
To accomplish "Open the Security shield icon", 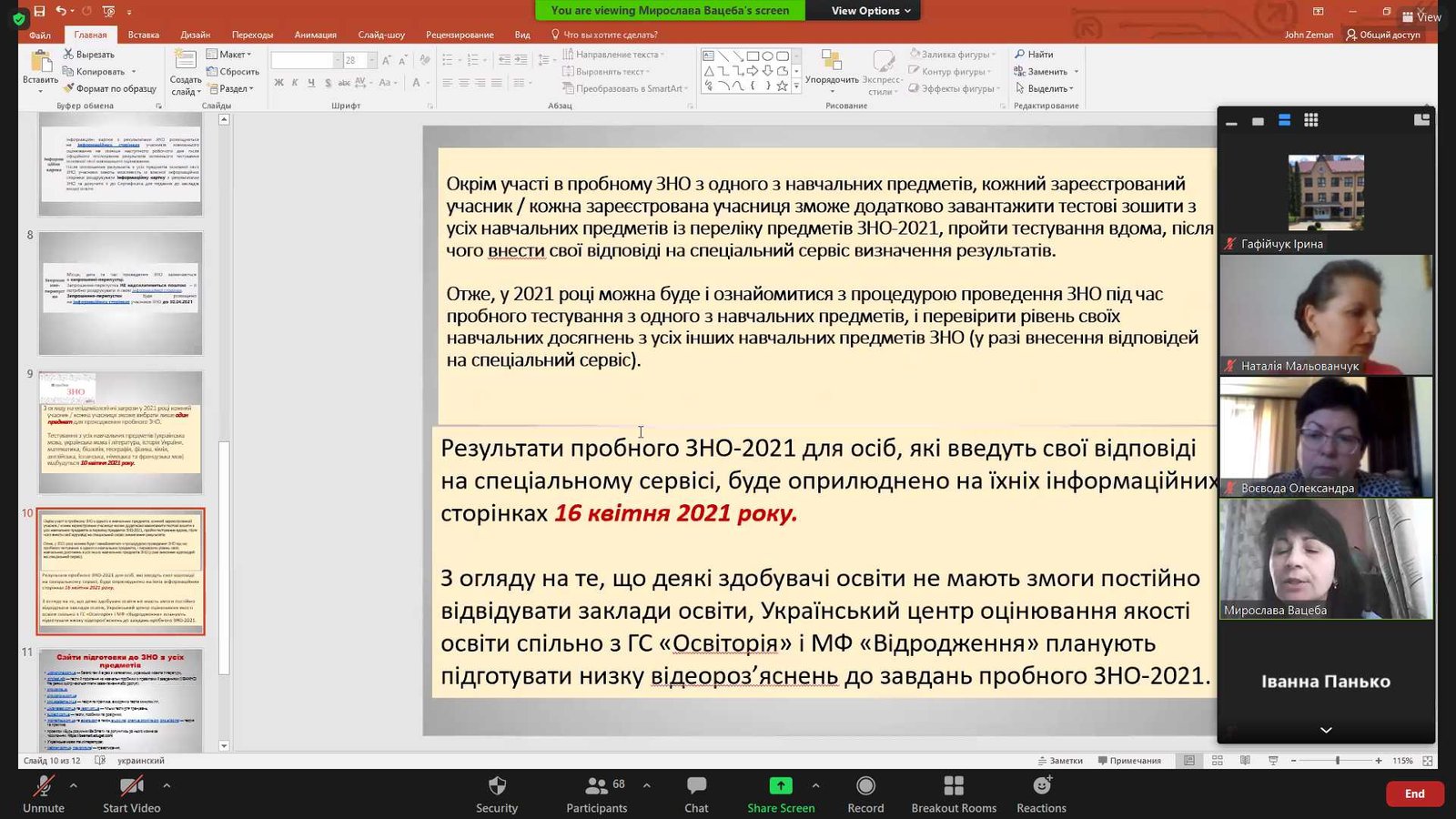I will (497, 786).
